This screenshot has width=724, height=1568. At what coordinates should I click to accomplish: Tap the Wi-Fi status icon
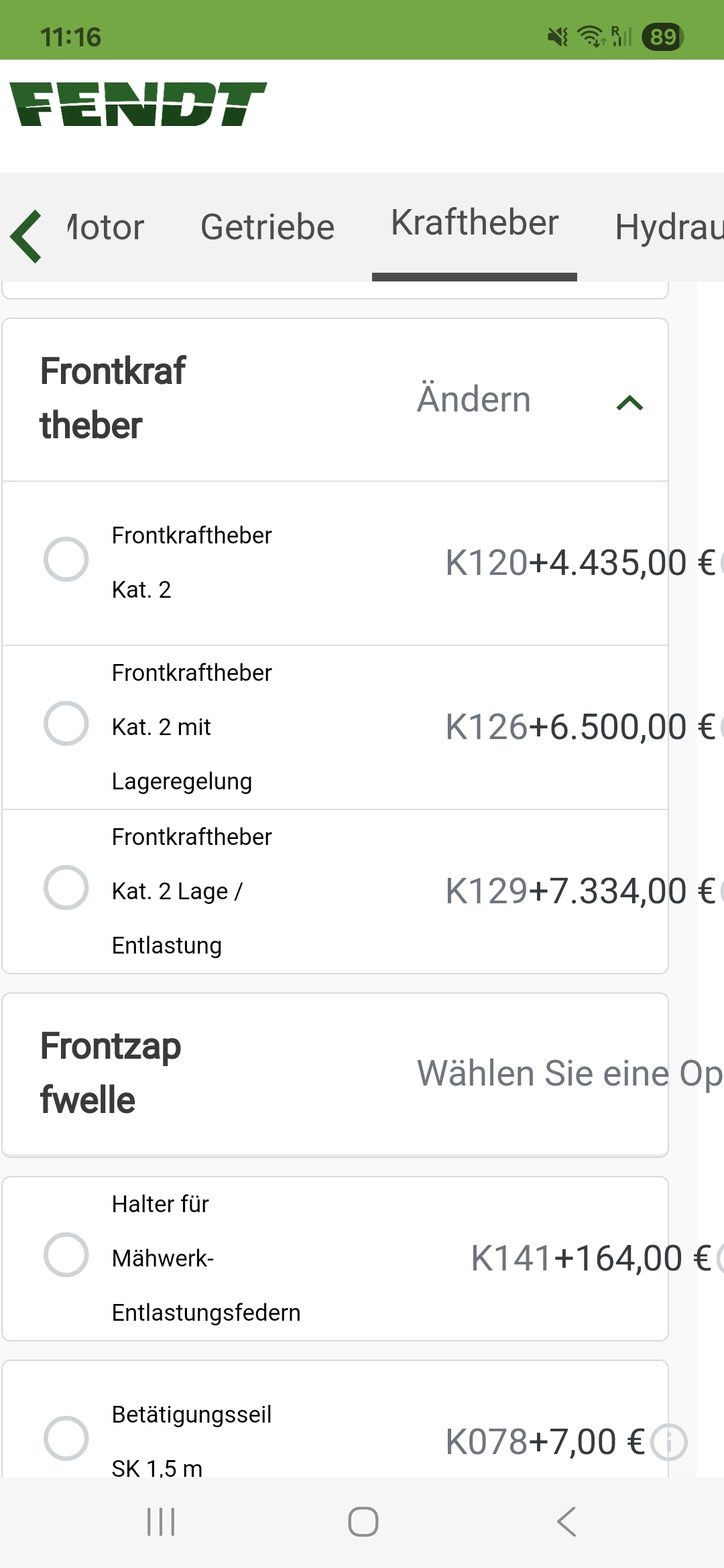591,37
